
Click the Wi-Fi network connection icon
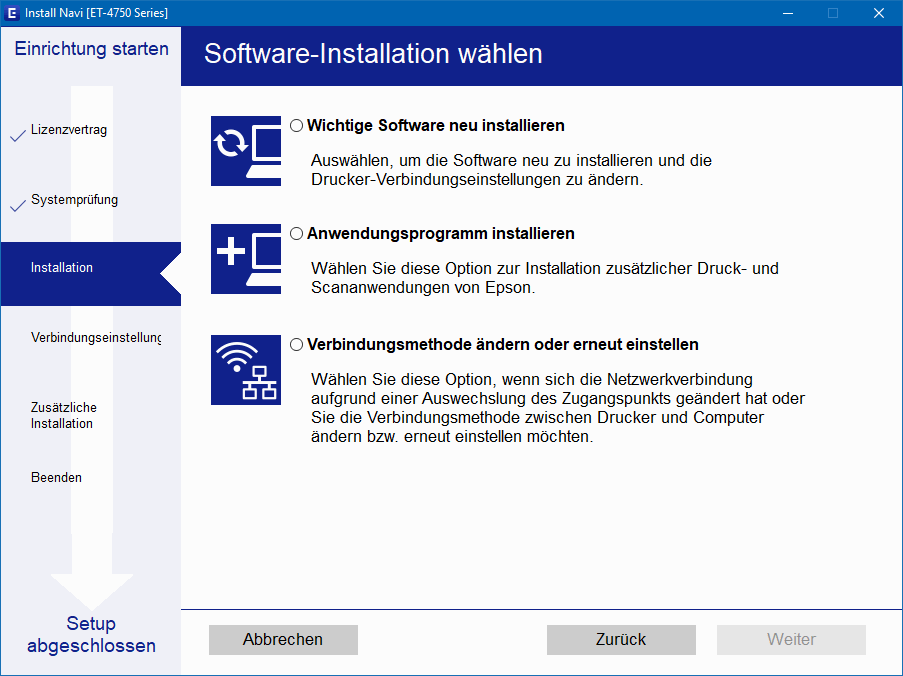[246, 369]
